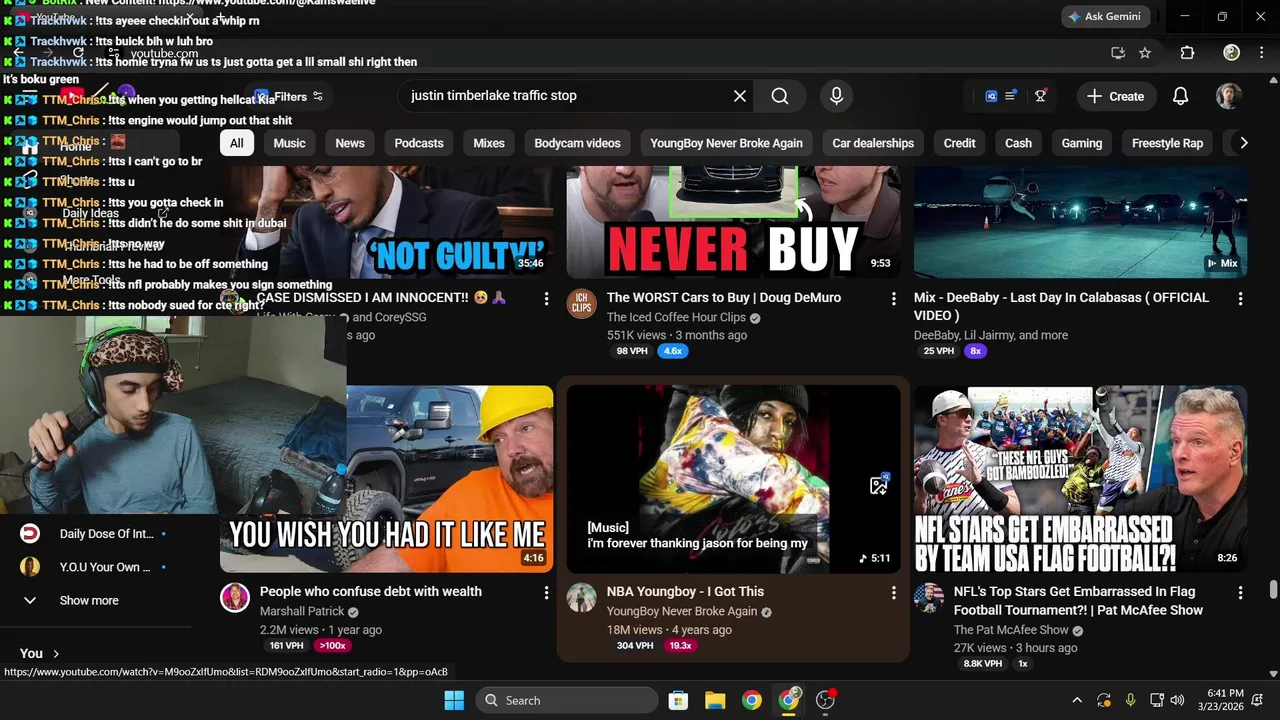Play the NEVER BUY thumbnail video
This screenshot has width=1280, height=720.
point(733,222)
